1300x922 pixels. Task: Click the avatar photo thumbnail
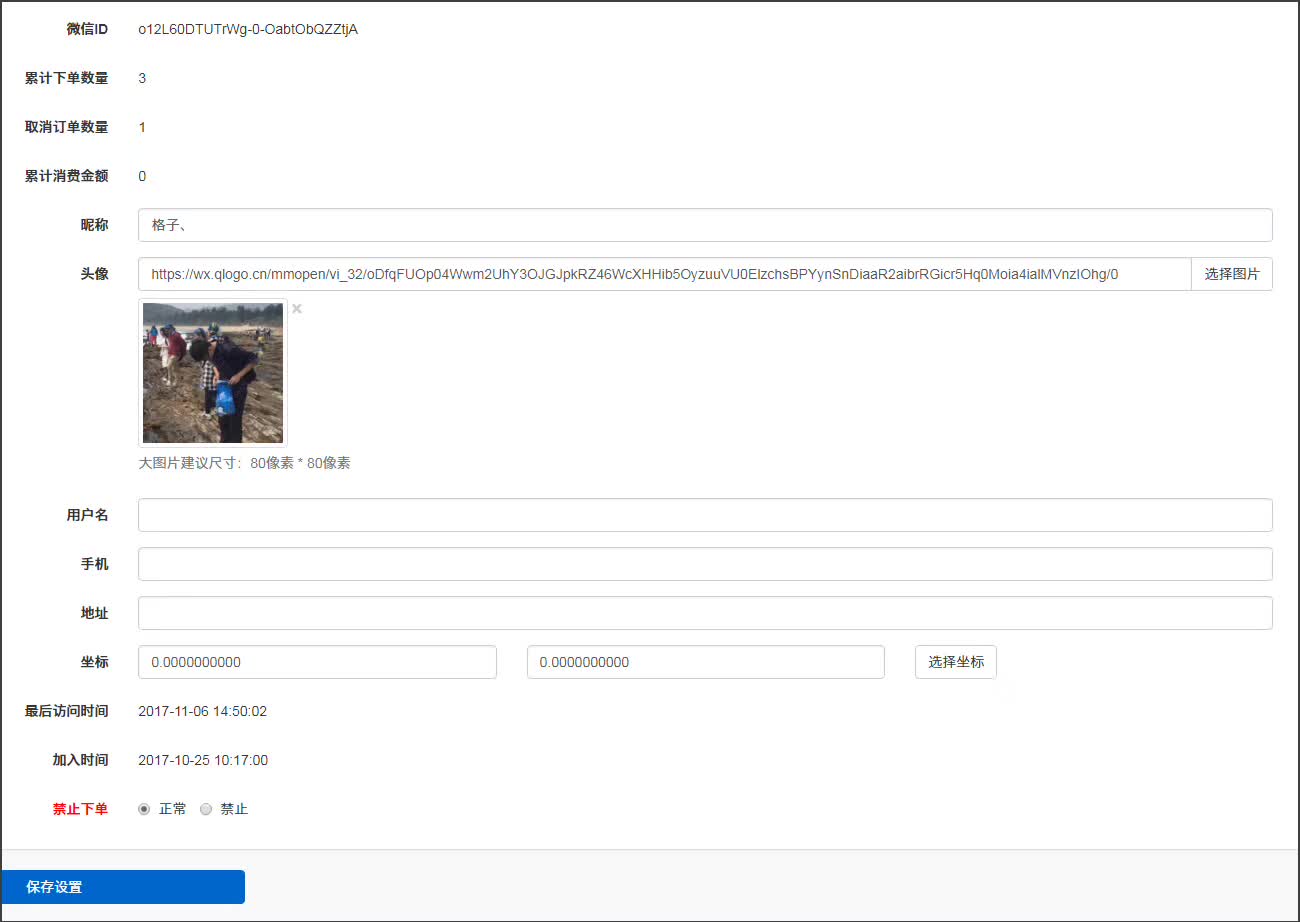[212, 372]
